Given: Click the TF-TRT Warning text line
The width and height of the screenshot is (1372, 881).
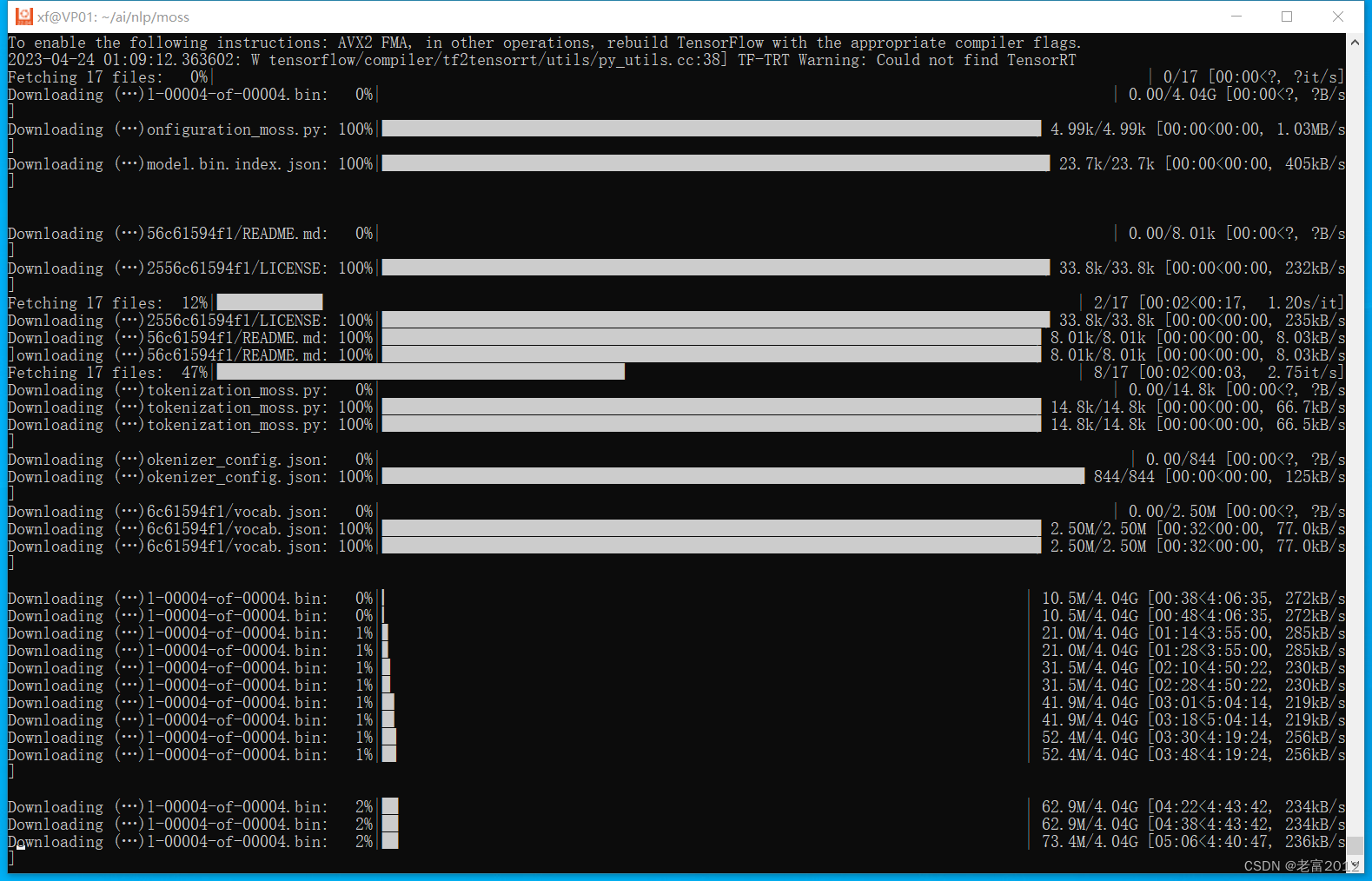Looking at the screenshot, I should tap(542, 60).
